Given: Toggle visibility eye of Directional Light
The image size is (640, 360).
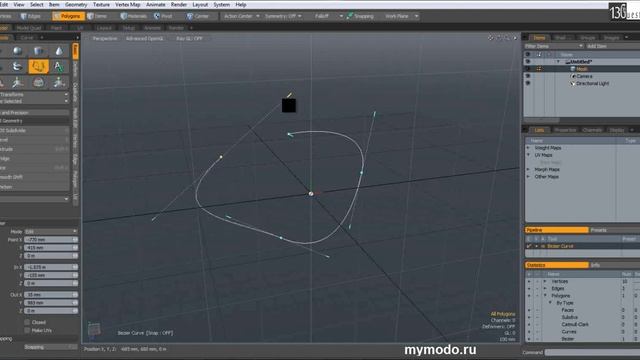Looking at the screenshot, I should (x=528, y=84).
